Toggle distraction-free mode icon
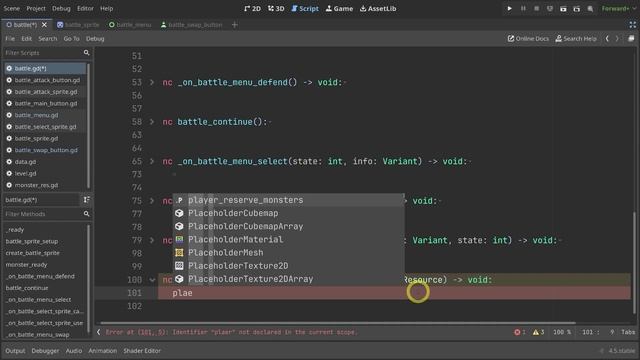 633,25
